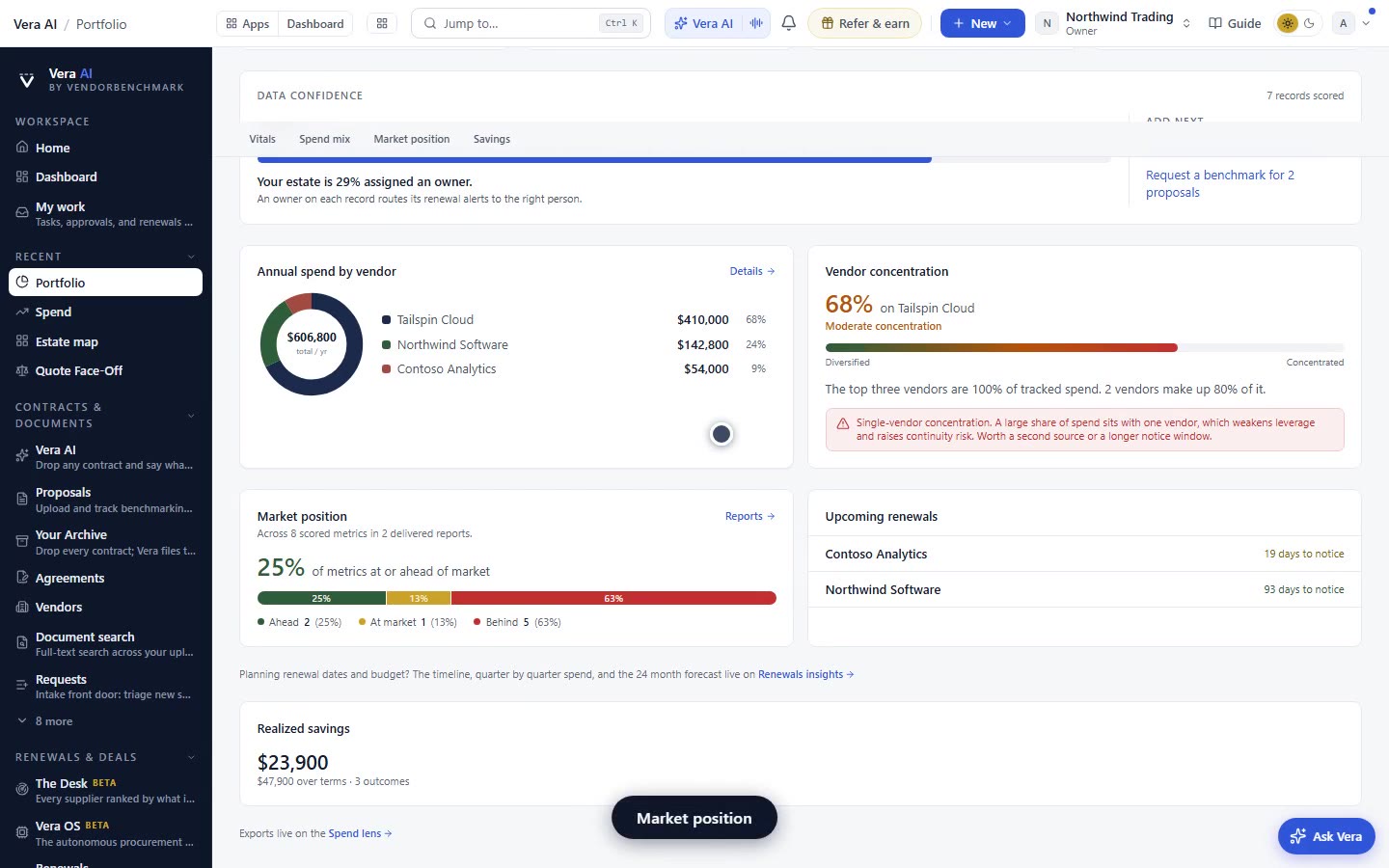Select the Savings section tab
Image resolution: width=1389 pixels, height=868 pixels.
[492, 139]
